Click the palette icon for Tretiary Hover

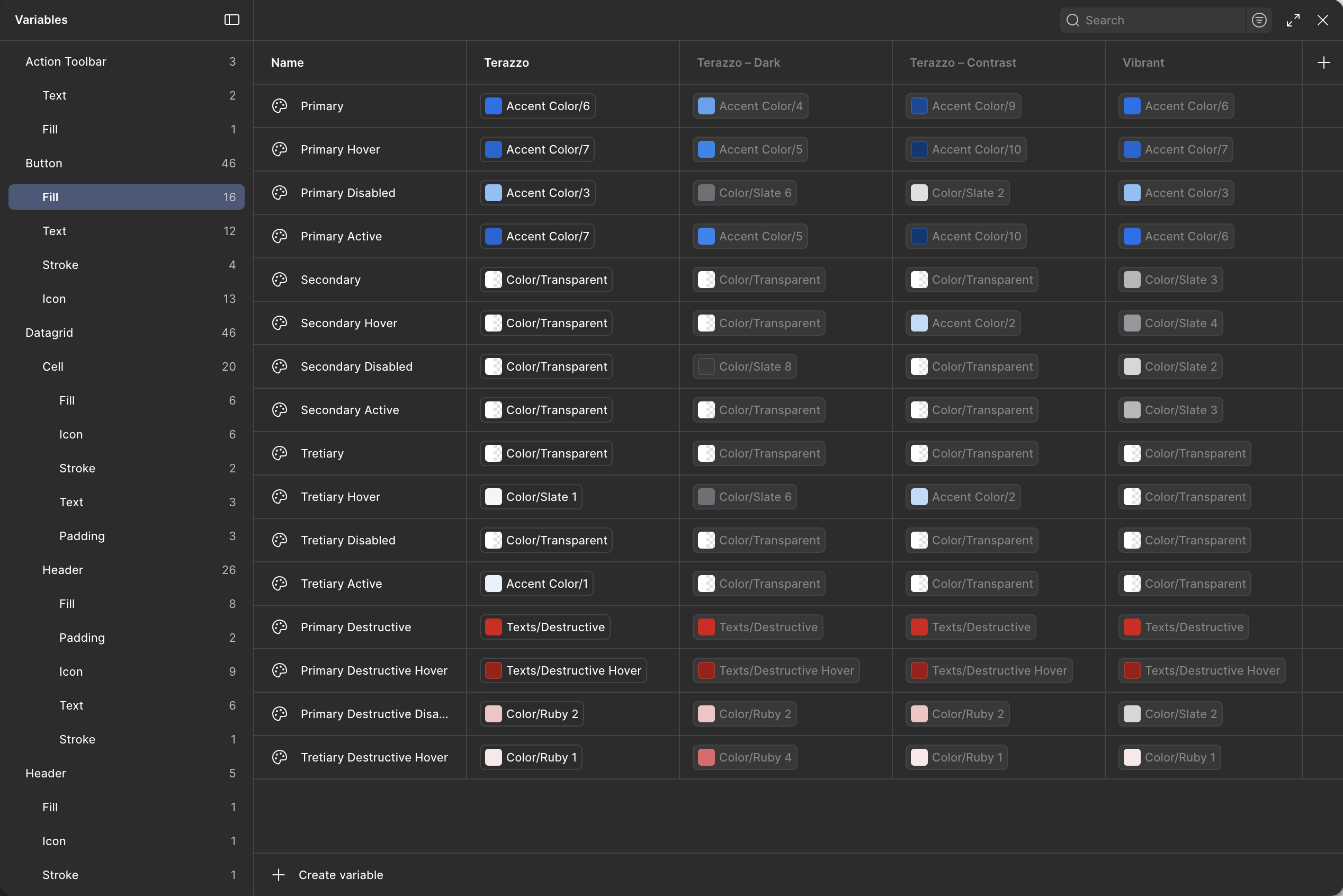pos(280,497)
